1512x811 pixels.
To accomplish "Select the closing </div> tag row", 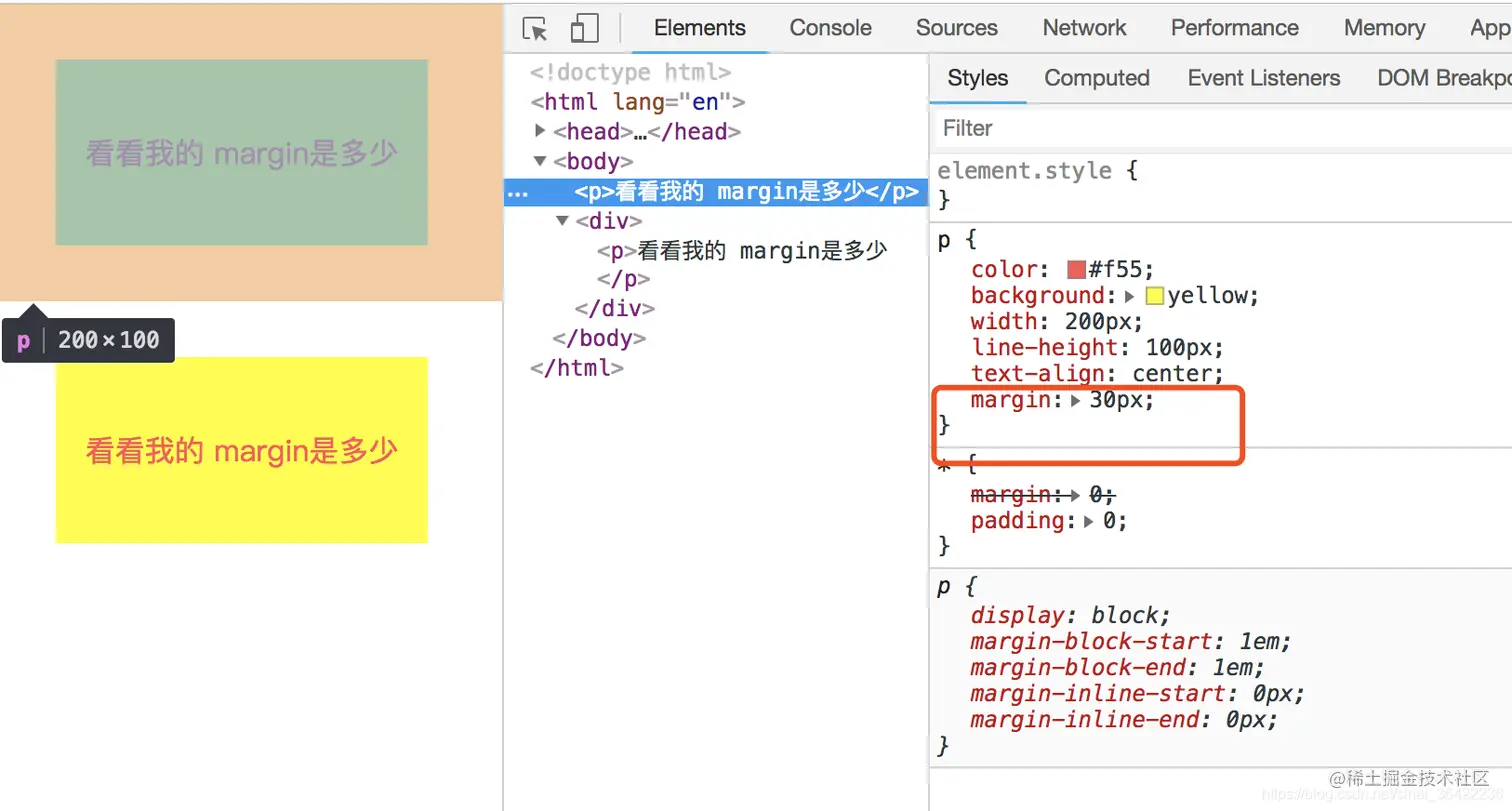I will [x=615, y=308].
